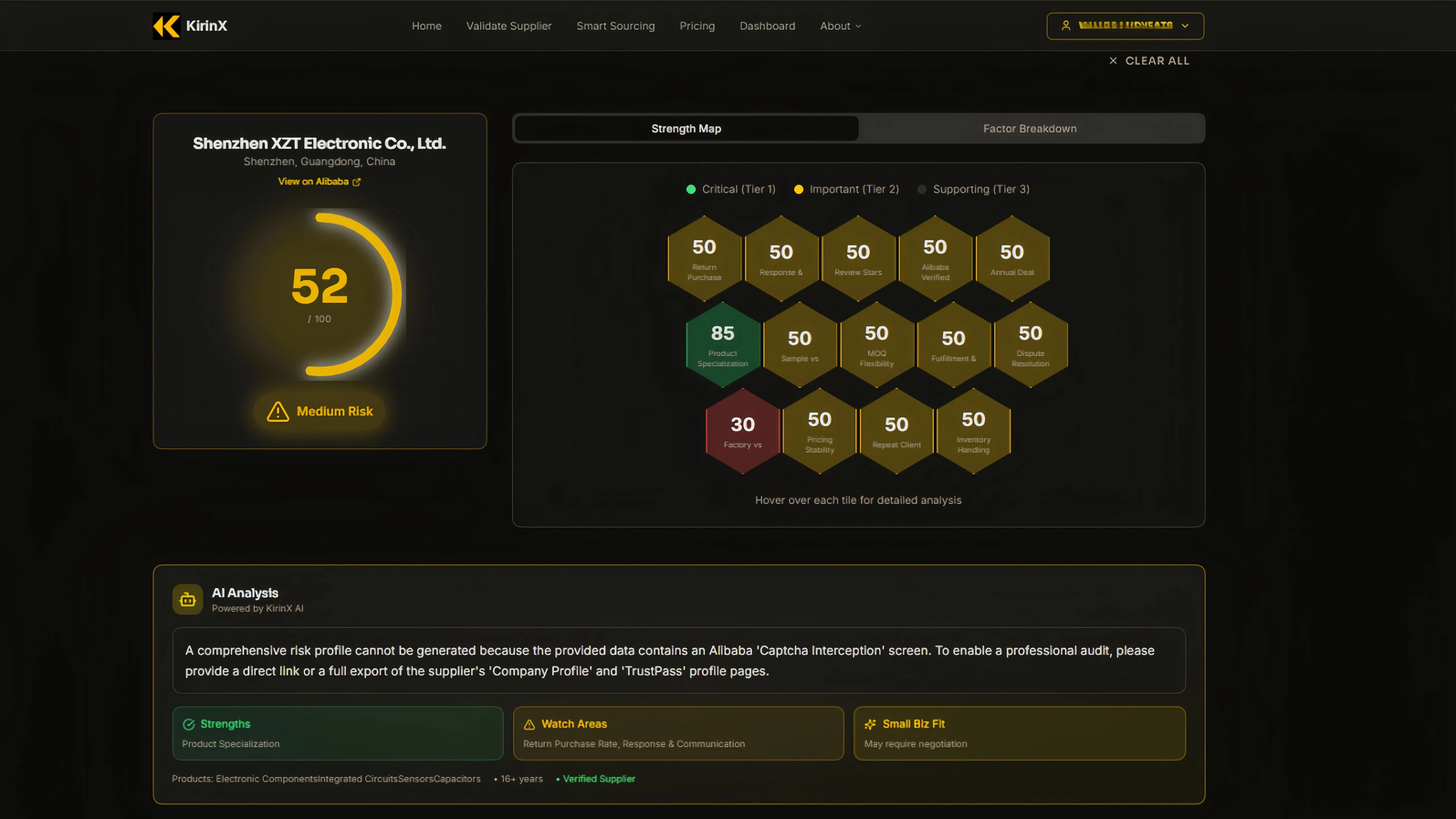The width and height of the screenshot is (1456, 819).
Task: Click CLEAR ALL text button
Action: tap(1157, 61)
